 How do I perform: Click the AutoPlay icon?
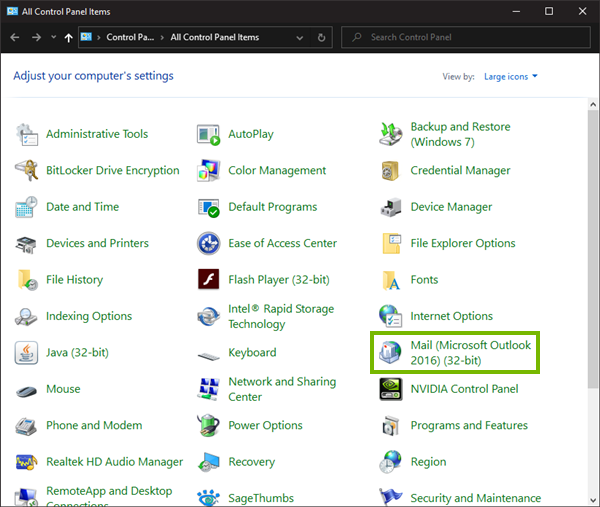point(209,134)
